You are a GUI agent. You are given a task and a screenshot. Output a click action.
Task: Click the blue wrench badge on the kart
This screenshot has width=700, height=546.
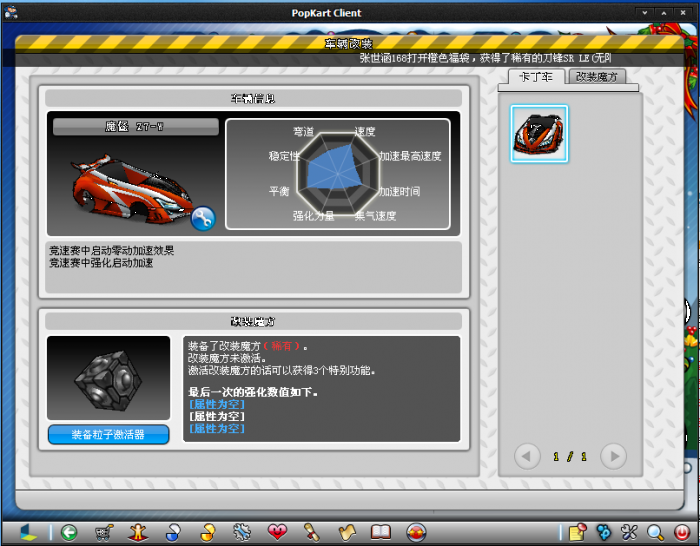(203, 218)
